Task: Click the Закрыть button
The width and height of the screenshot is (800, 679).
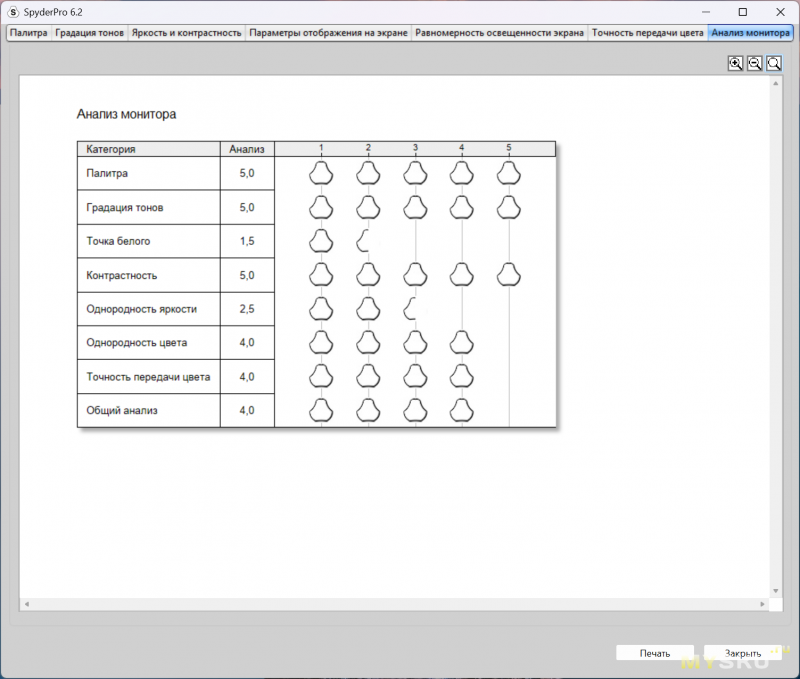Action: pyautogui.click(x=743, y=653)
